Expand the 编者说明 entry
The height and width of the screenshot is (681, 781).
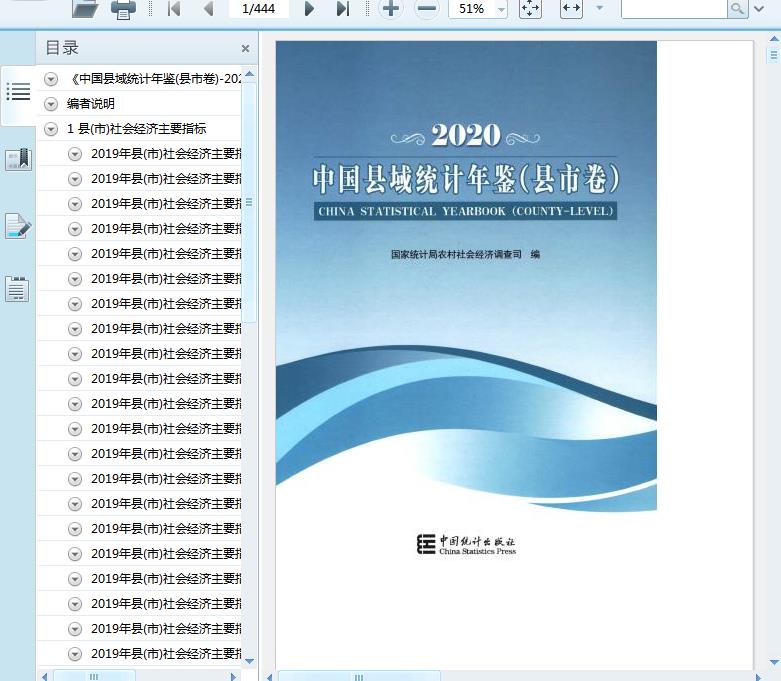pyautogui.click(x=51, y=104)
